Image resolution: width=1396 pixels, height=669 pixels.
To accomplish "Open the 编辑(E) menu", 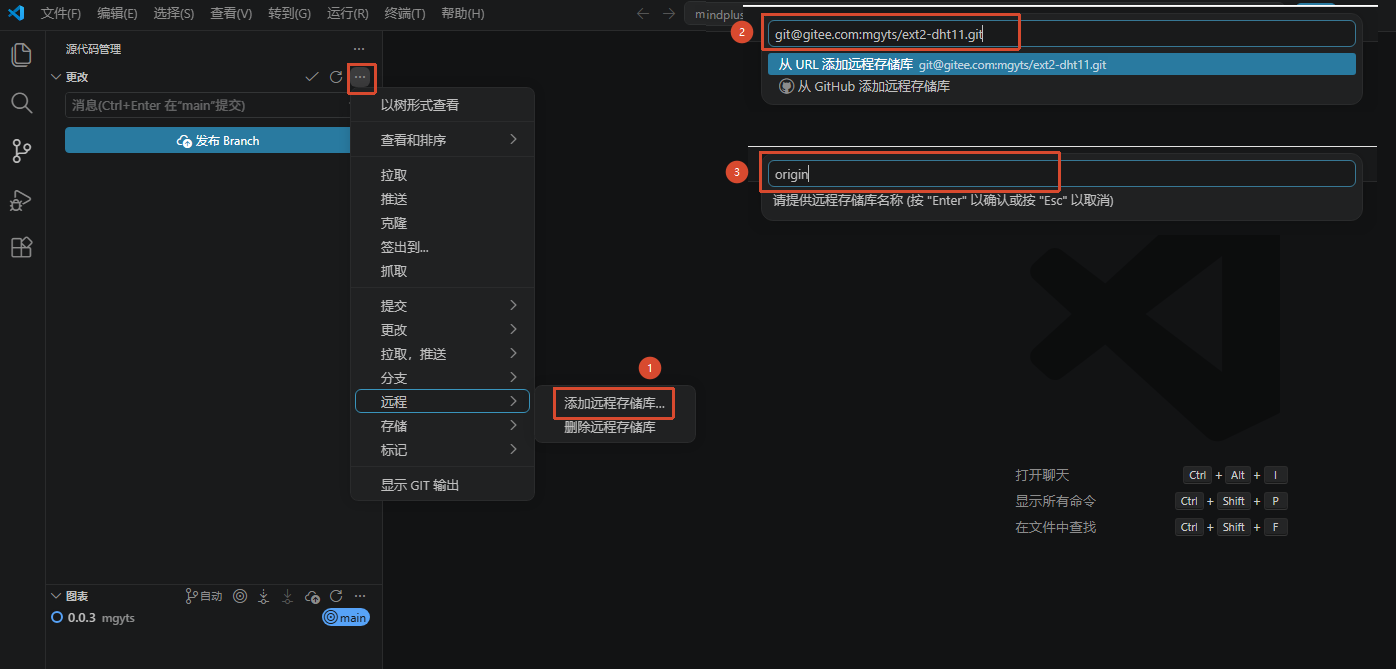I will coord(117,14).
